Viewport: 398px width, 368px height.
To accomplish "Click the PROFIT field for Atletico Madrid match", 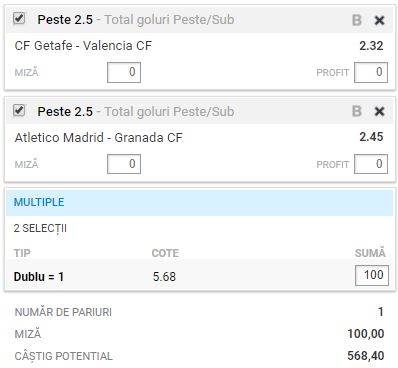I will 371,164.
